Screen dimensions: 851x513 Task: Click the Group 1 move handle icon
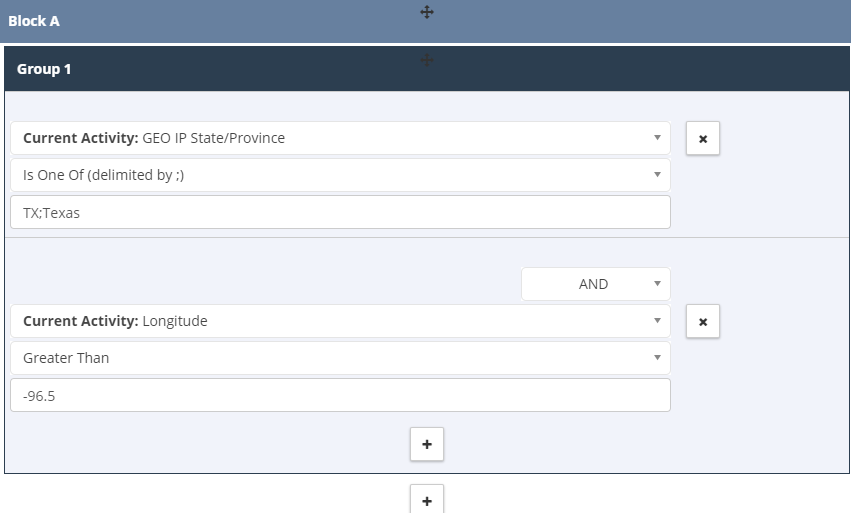pos(427,60)
